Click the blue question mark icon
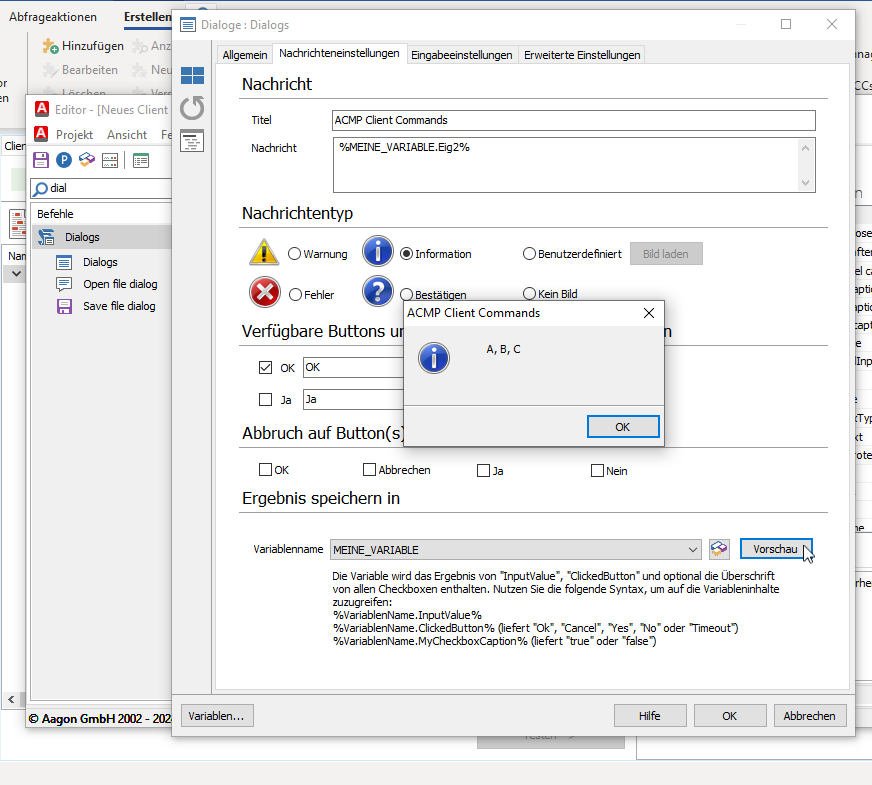 378,291
